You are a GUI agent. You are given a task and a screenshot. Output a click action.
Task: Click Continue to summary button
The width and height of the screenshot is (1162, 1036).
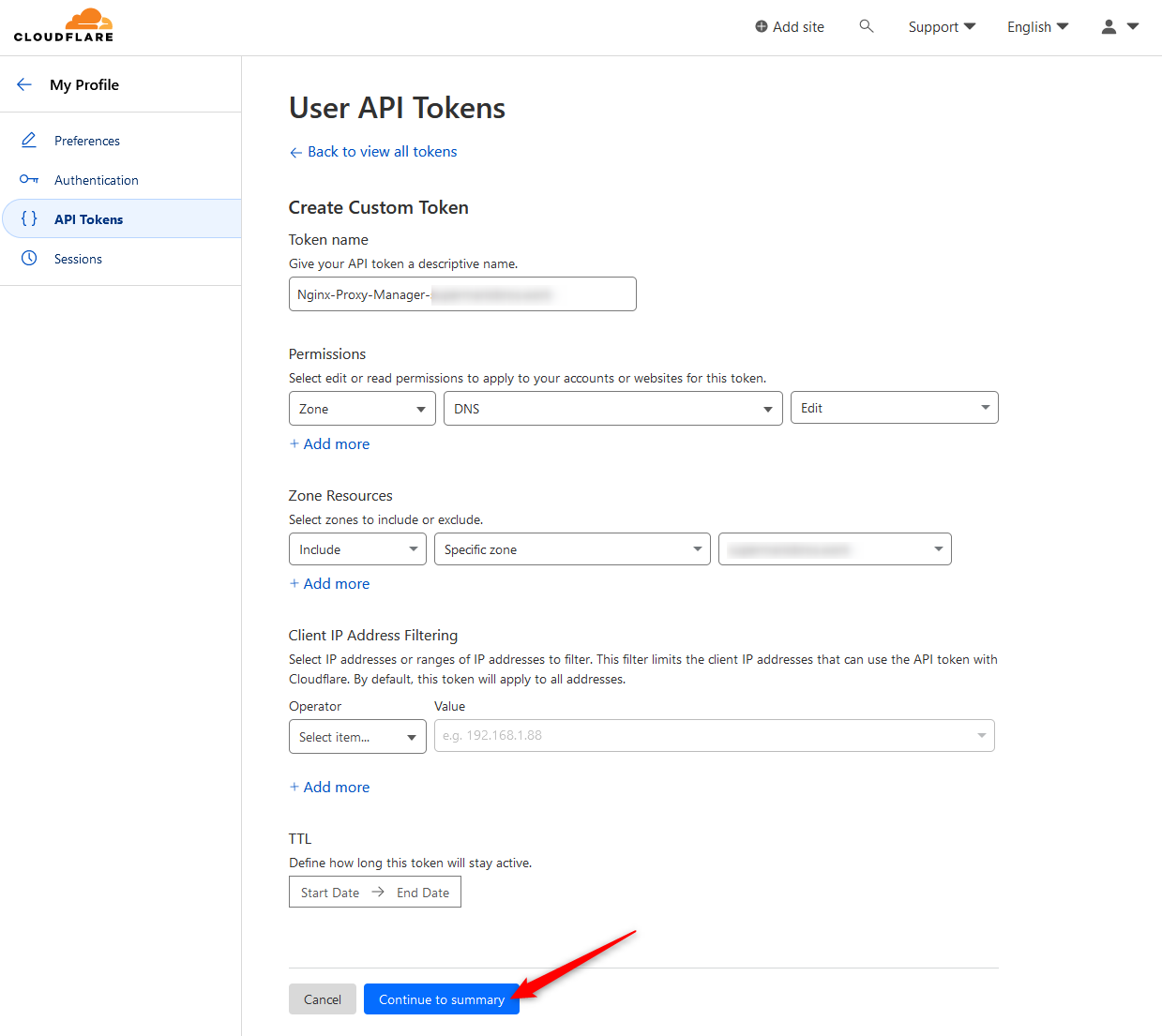[x=441, y=999]
